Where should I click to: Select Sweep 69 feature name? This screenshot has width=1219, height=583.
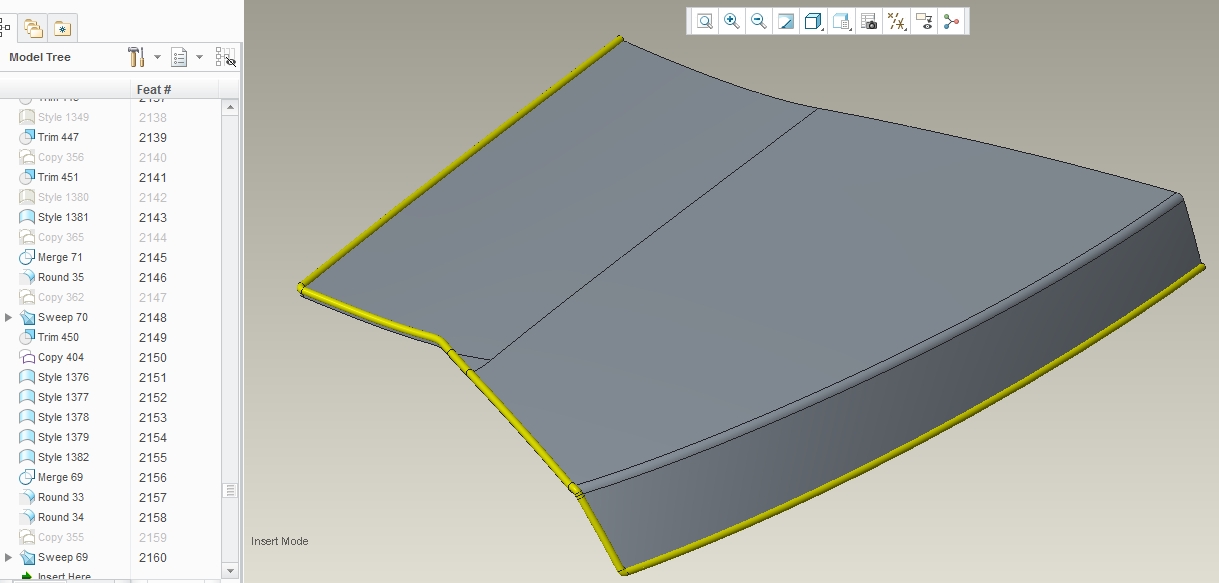point(63,557)
